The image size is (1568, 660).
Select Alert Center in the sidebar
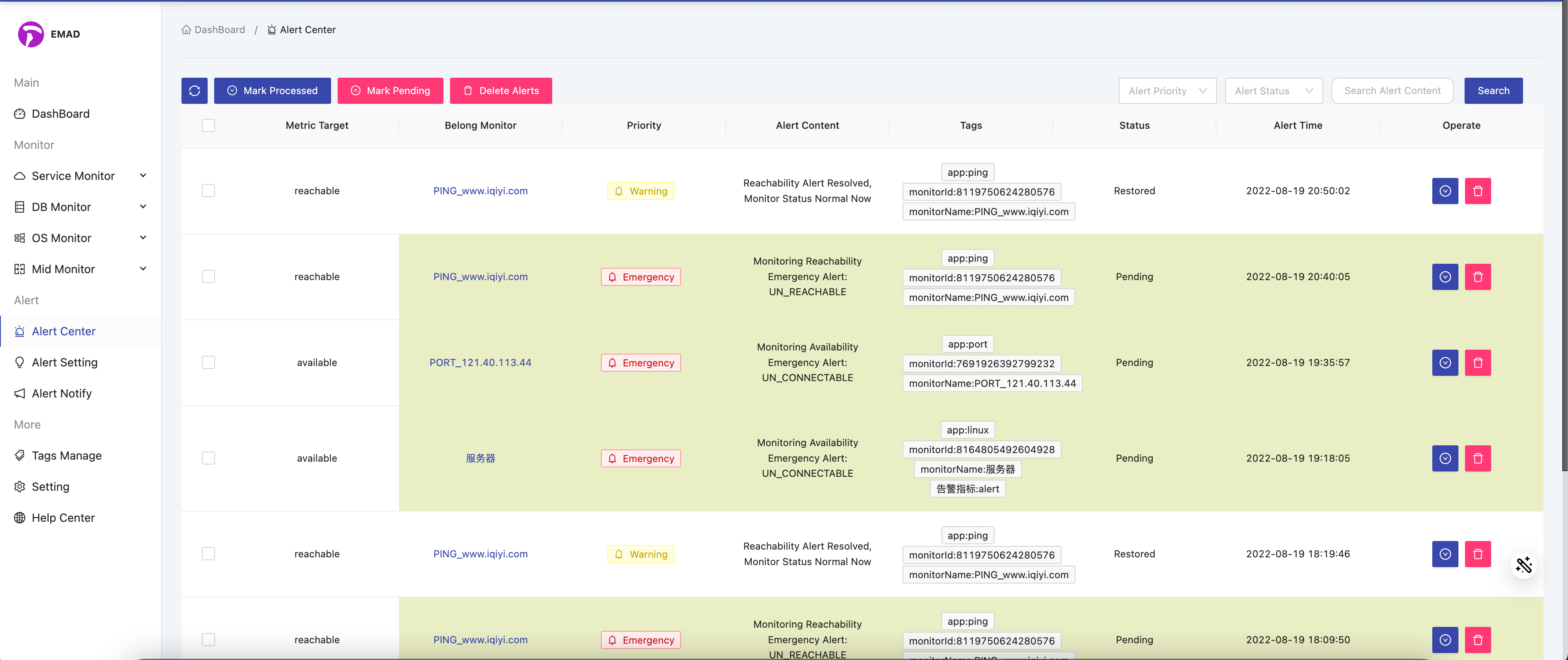click(81, 331)
